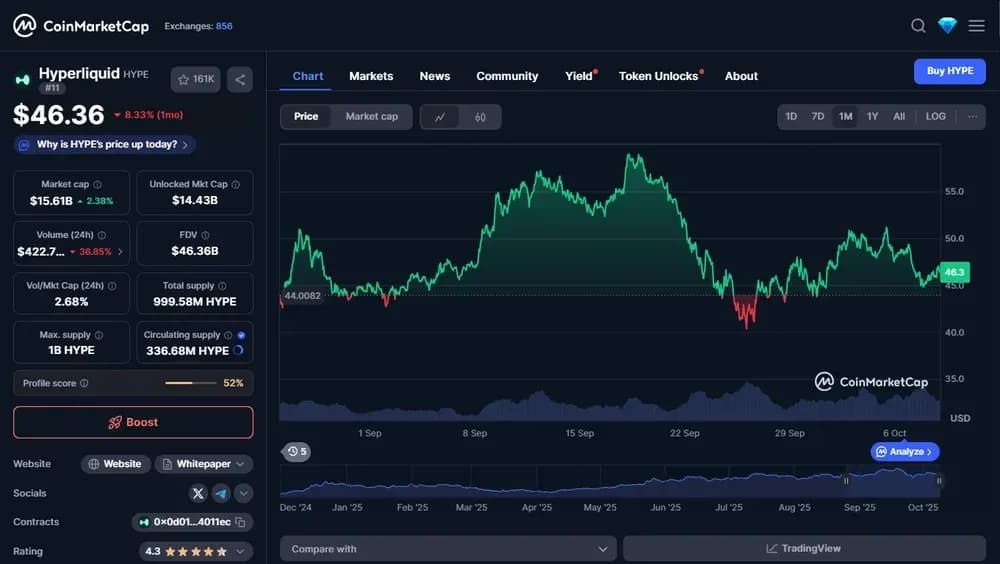The height and width of the screenshot is (564, 1000).
Task: Click the Boost button
Action: point(133,422)
